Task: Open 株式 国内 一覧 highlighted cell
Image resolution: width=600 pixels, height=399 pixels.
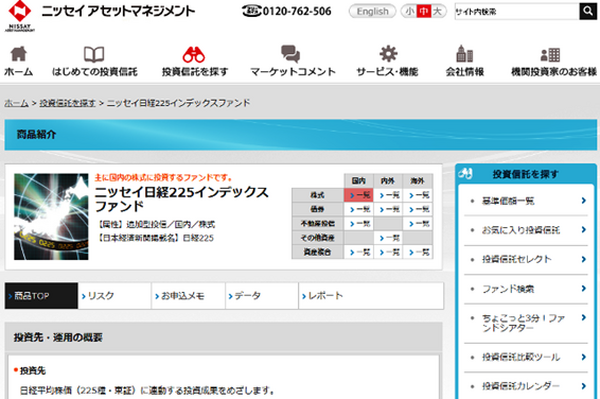Action: [x=359, y=195]
